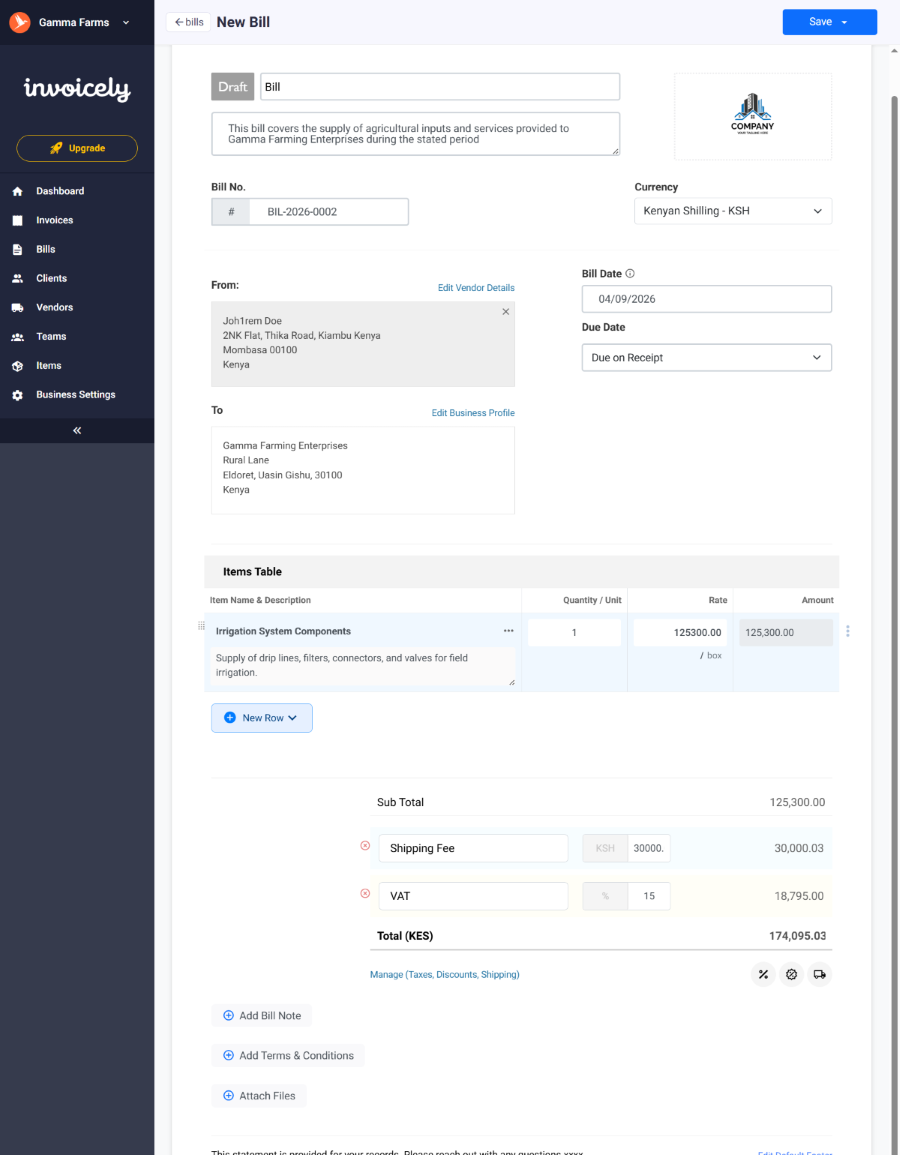
Task: Open Clients in the sidebar
Action: (52, 278)
